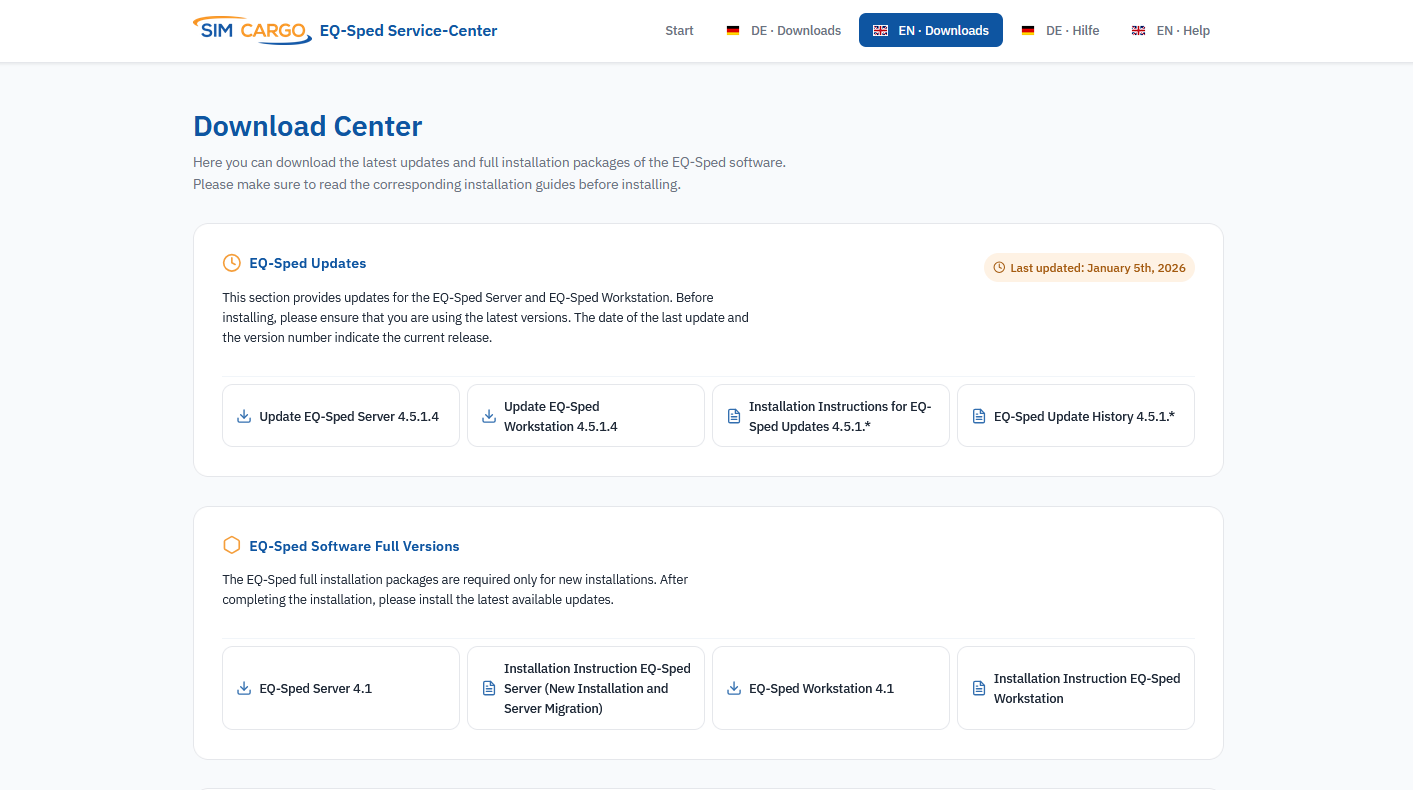The width and height of the screenshot is (1413, 790).
Task: Click download icon on Update EQ-Sped Workstation 4.5.1.4
Action: (x=489, y=415)
